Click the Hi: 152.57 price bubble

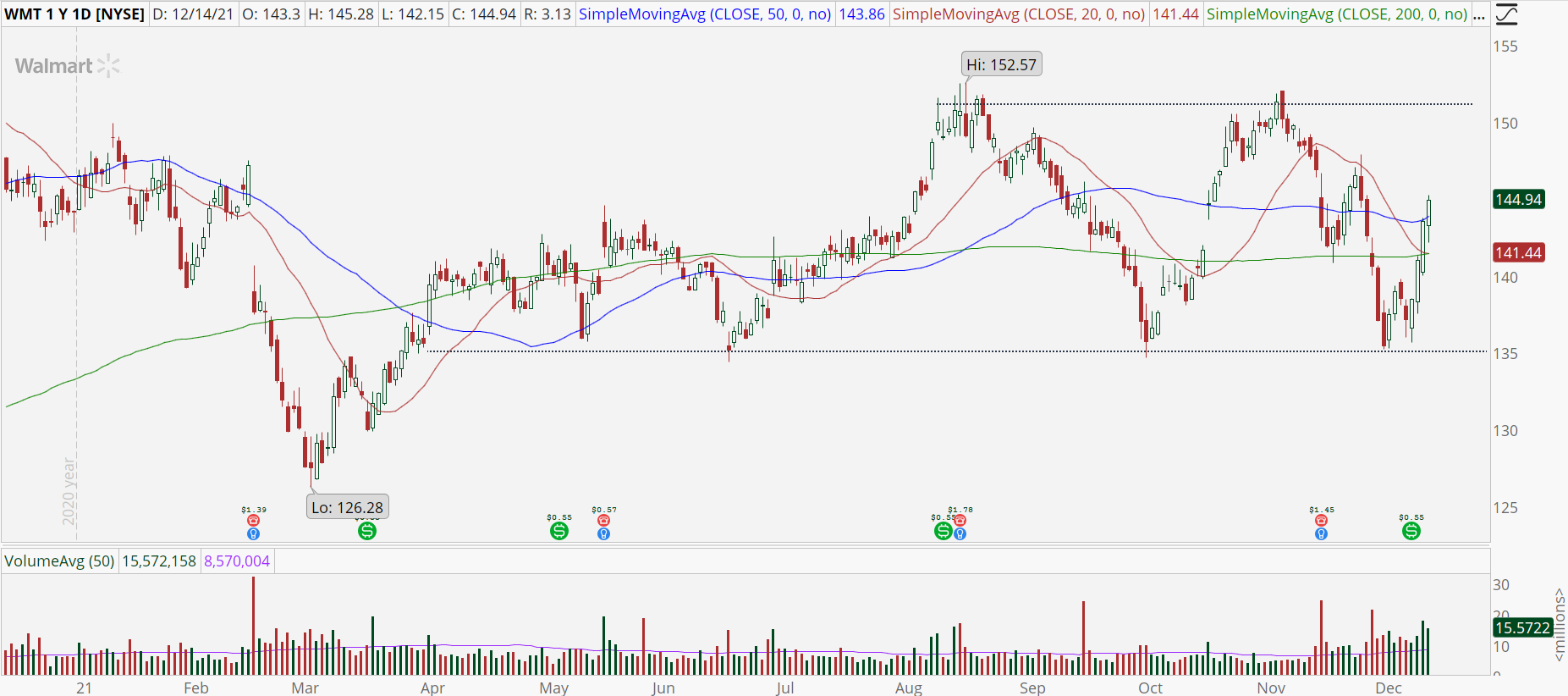click(x=1001, y=64)
